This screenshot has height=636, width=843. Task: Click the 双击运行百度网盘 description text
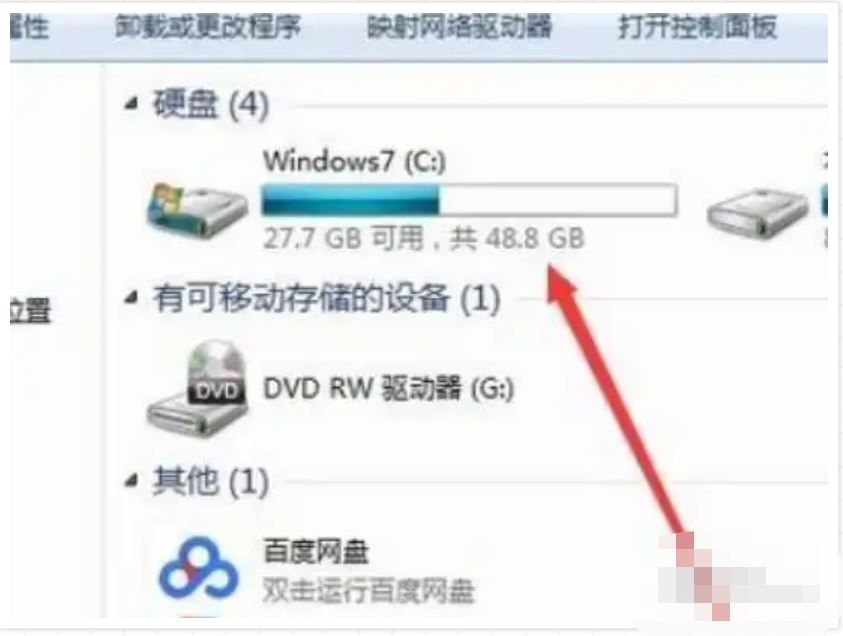(368, 590)
